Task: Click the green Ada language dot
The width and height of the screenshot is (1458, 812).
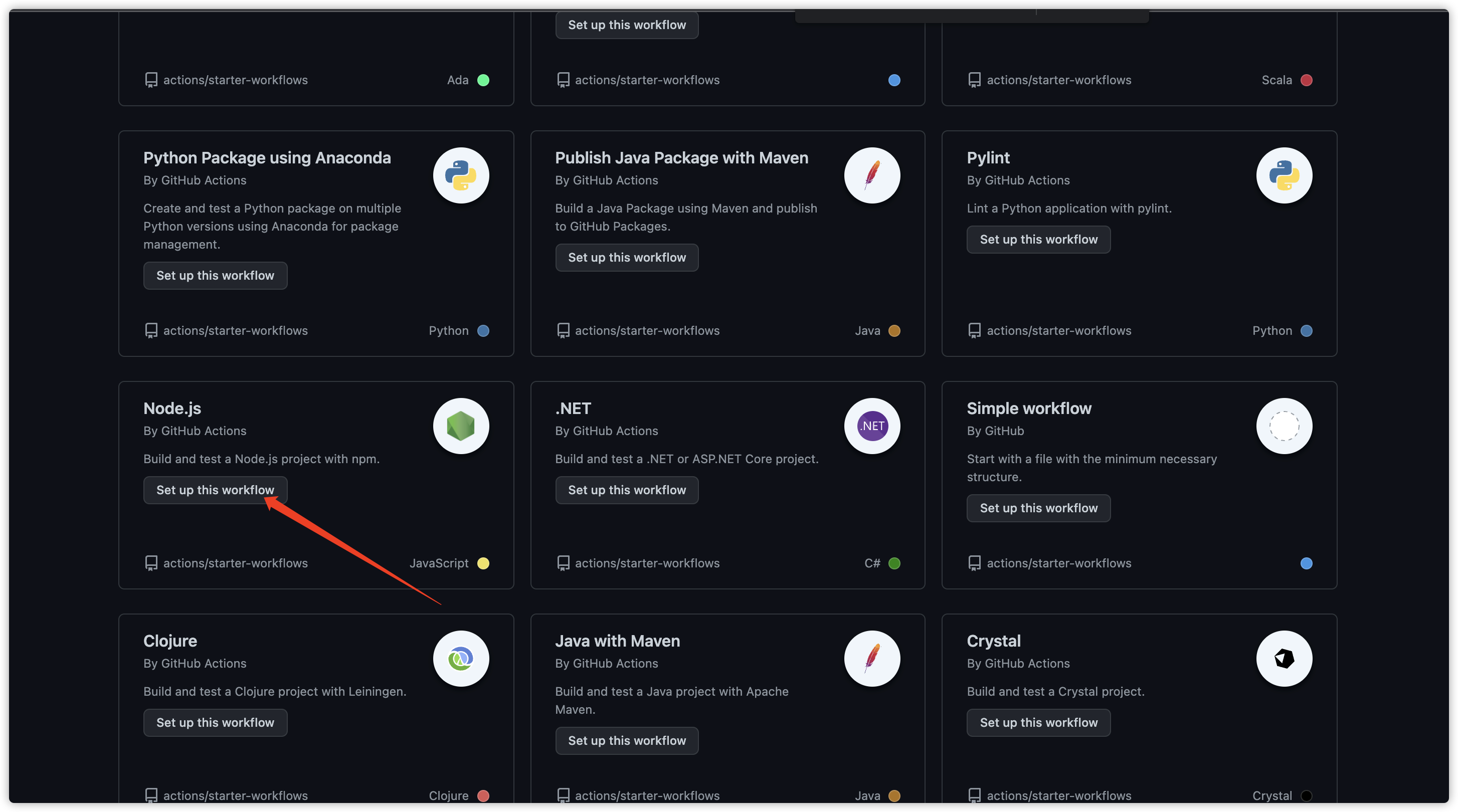Action: tap(483, 80)
